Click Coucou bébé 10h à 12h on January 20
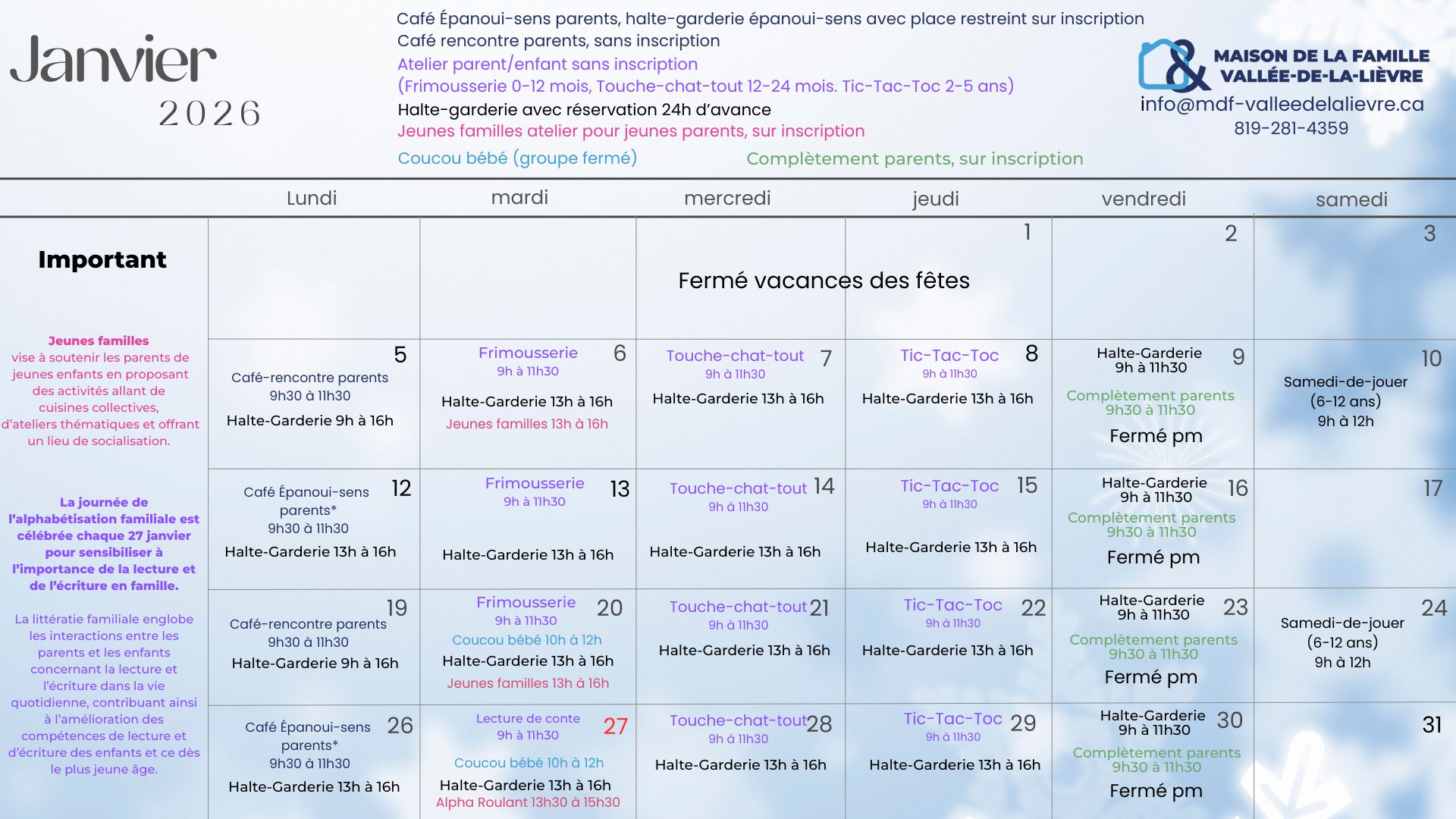 click(527, 640)
